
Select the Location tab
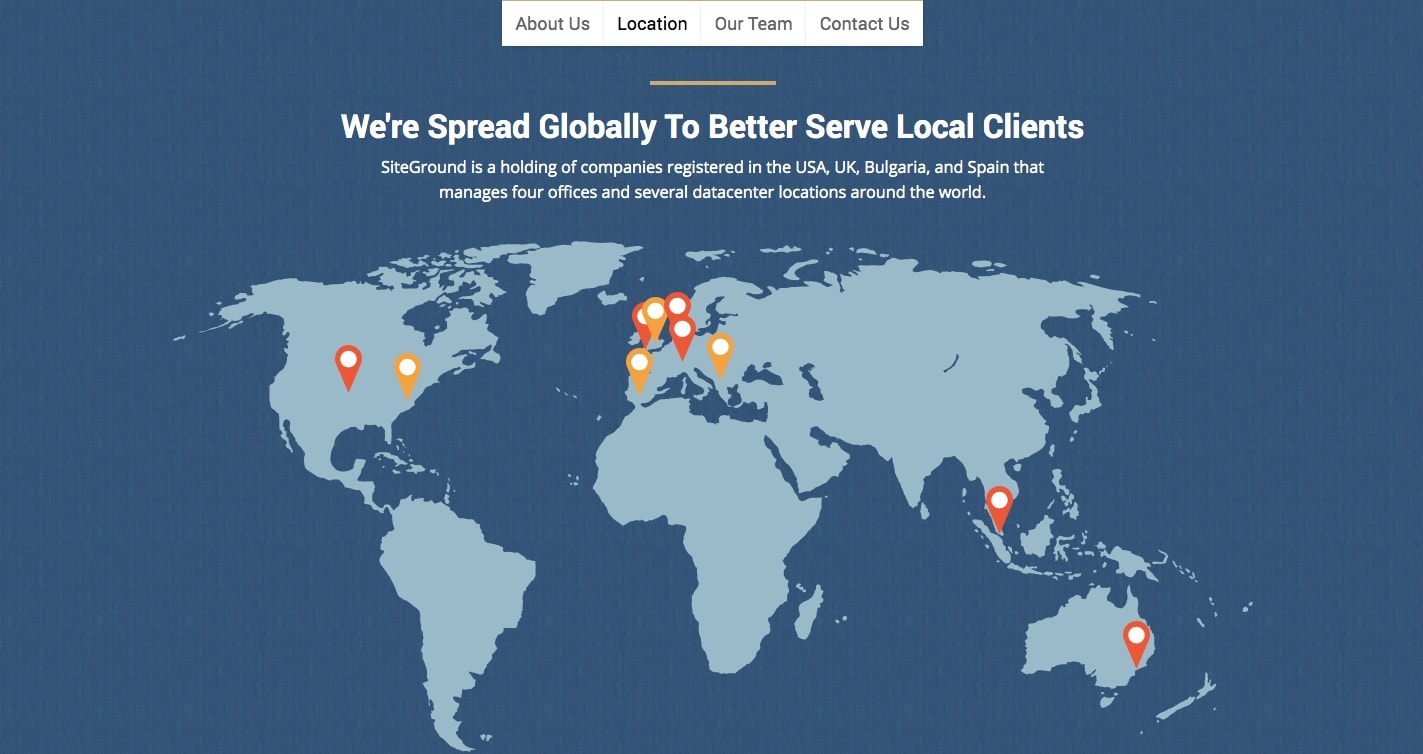tap(652, 24)
